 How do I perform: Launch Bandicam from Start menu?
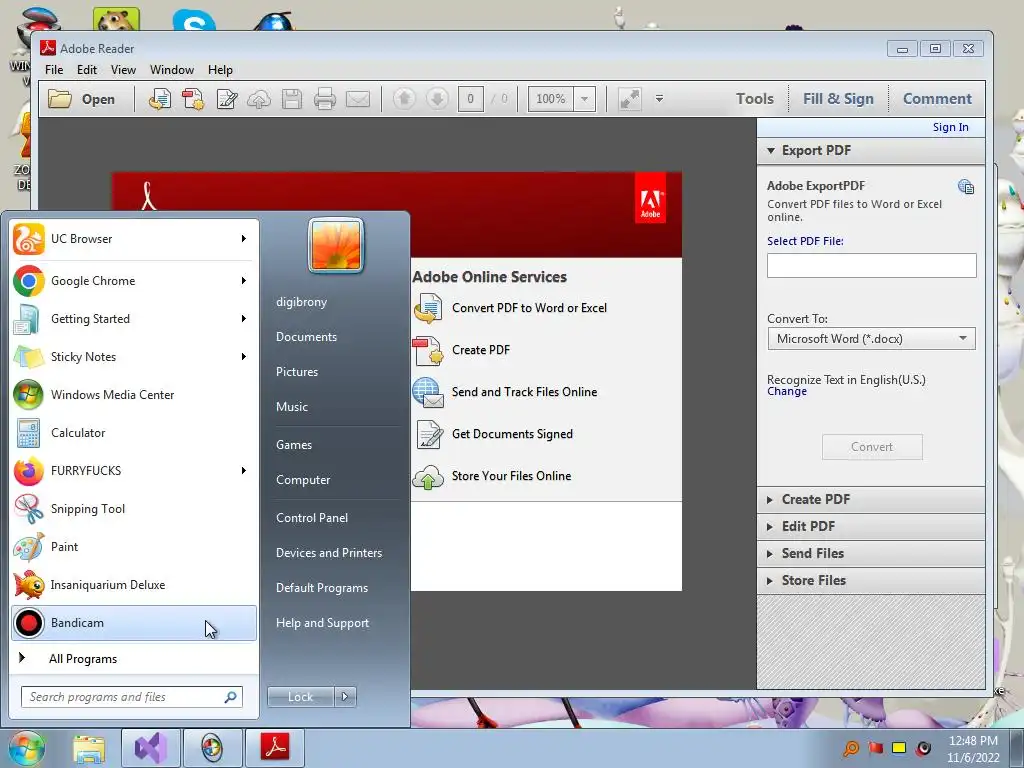point(134,623)
